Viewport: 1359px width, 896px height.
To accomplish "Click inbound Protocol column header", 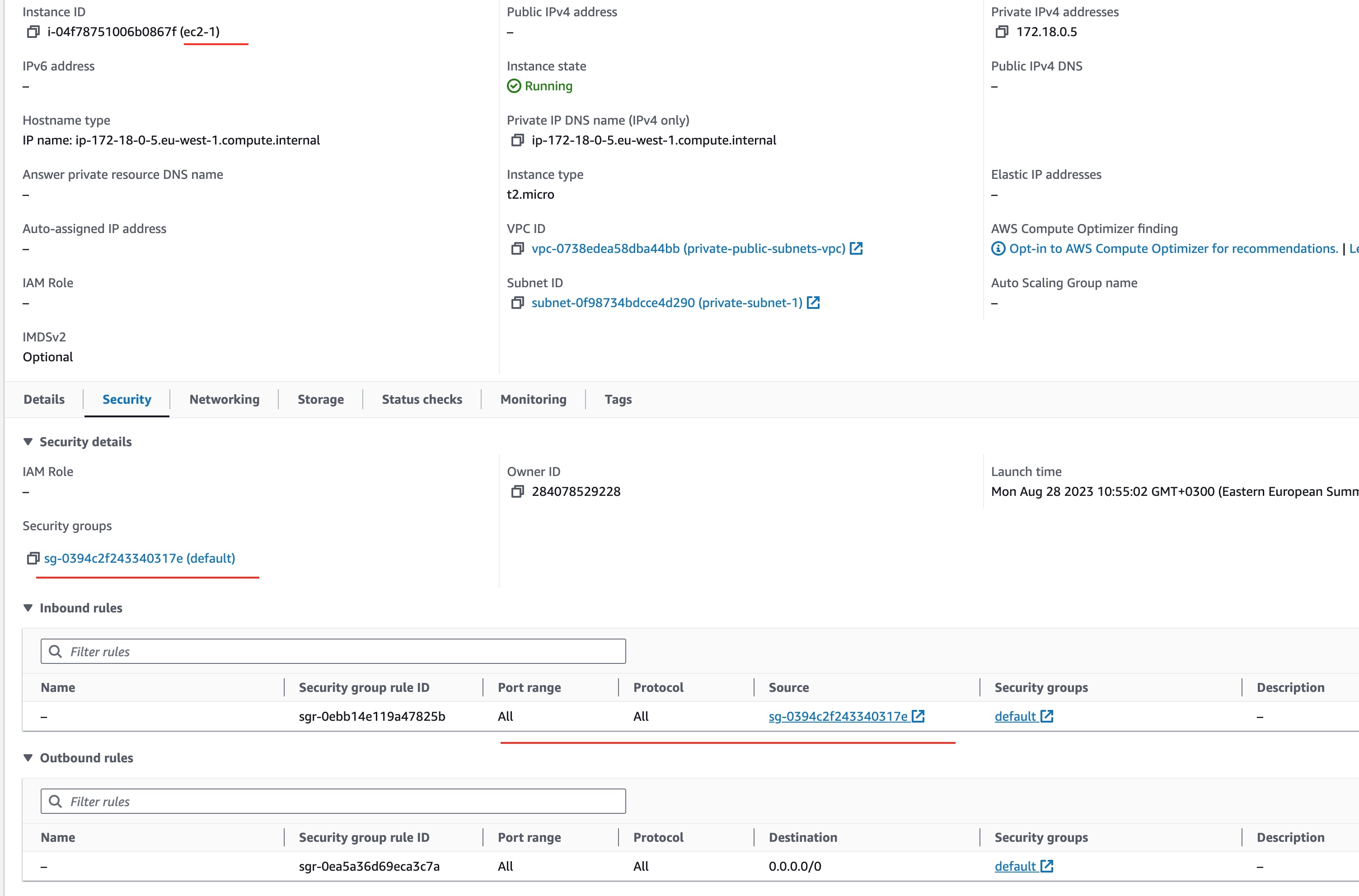I will 658,687.
